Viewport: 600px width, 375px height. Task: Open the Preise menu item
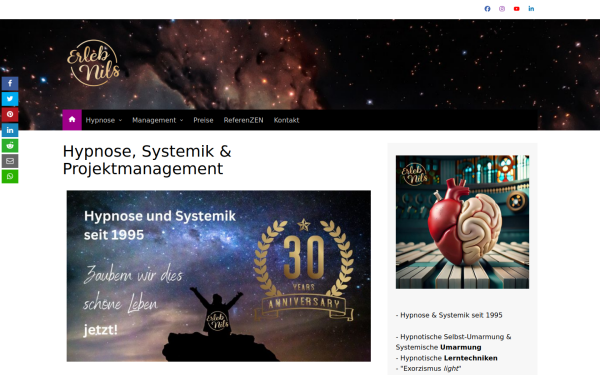203,120
